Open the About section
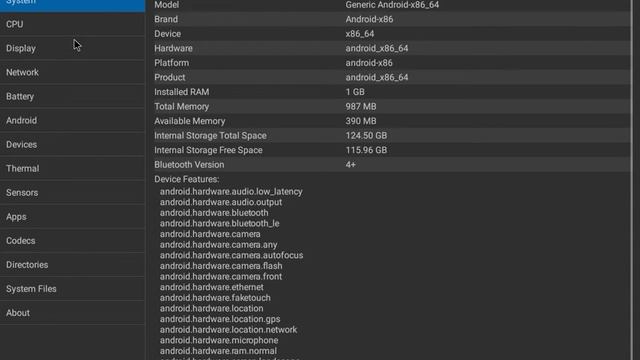 coord(72,313)
